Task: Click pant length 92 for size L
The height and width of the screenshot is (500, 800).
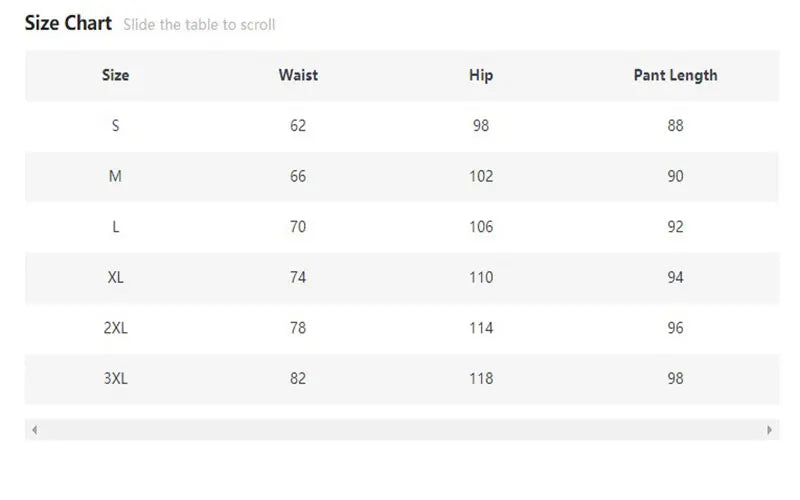Action: pos(676,227)
